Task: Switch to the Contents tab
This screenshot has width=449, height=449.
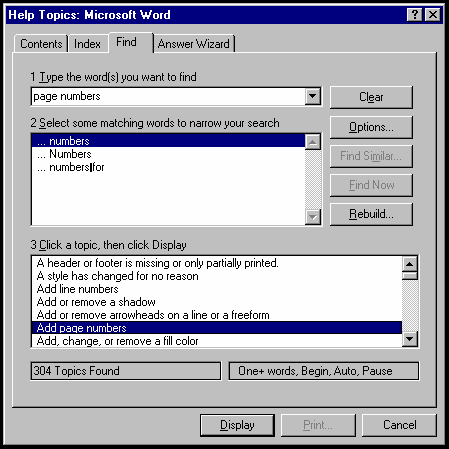Action: tap(41, 44)
